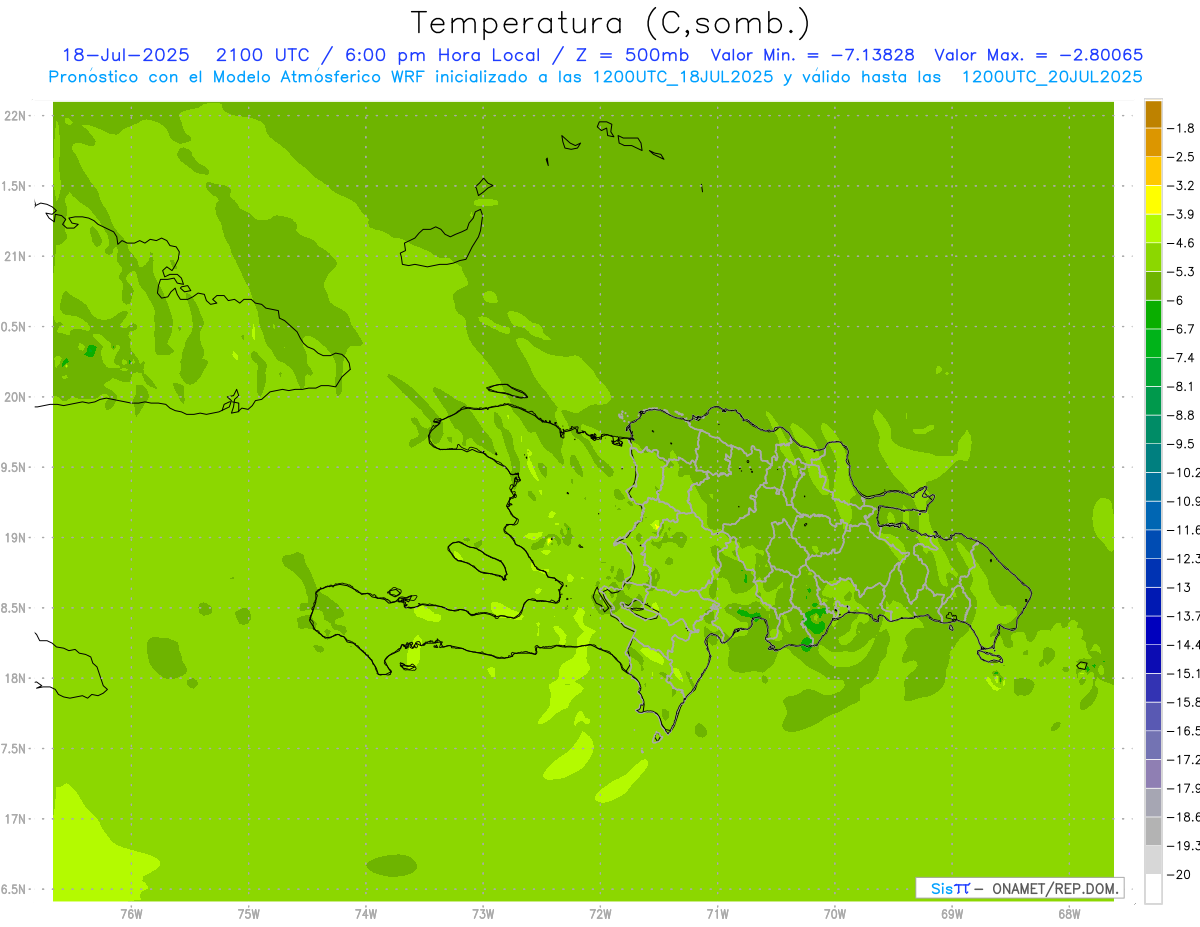Click the "76W" longitude label
The image size is (1200, 927).
click(131, 913)
